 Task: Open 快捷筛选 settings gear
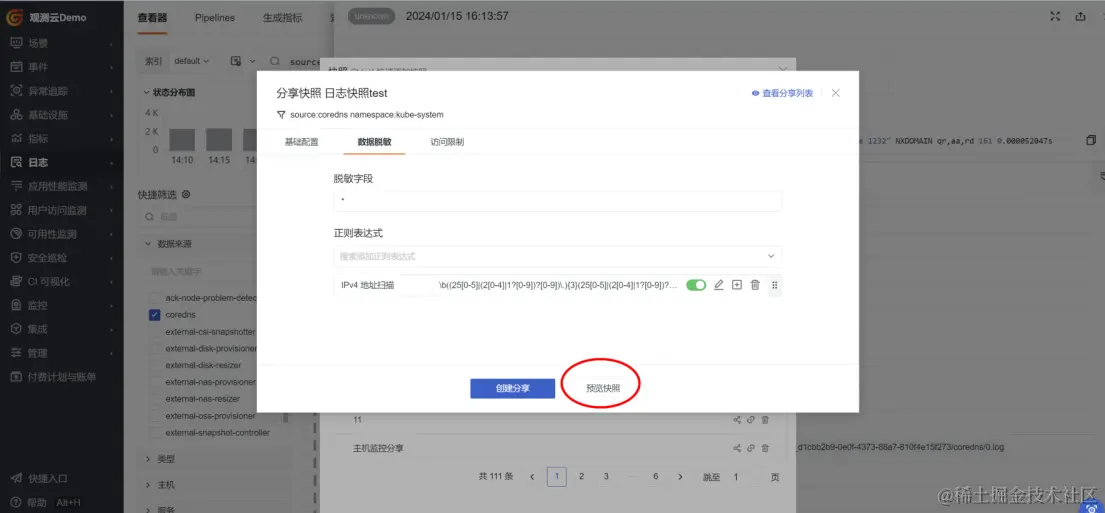[x=186, y=194]
